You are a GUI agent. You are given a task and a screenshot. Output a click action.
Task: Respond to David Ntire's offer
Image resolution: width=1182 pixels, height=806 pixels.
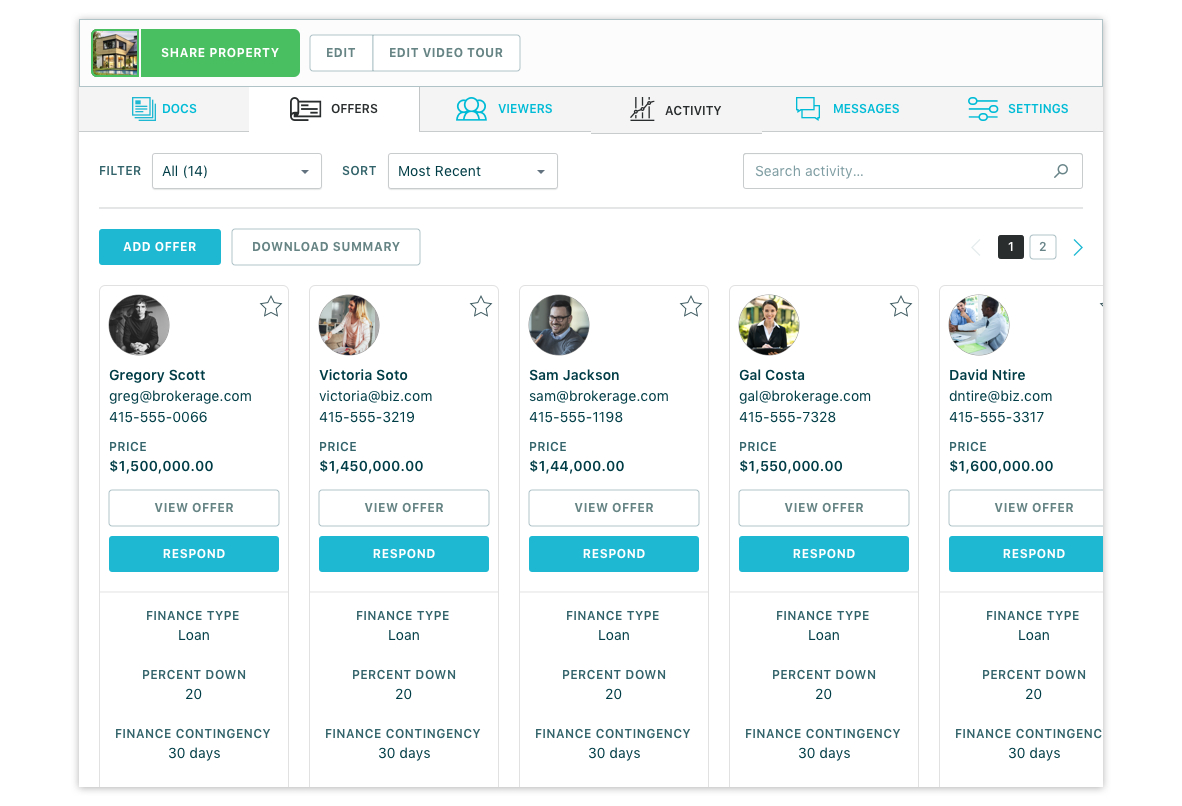pos(1026,554)
